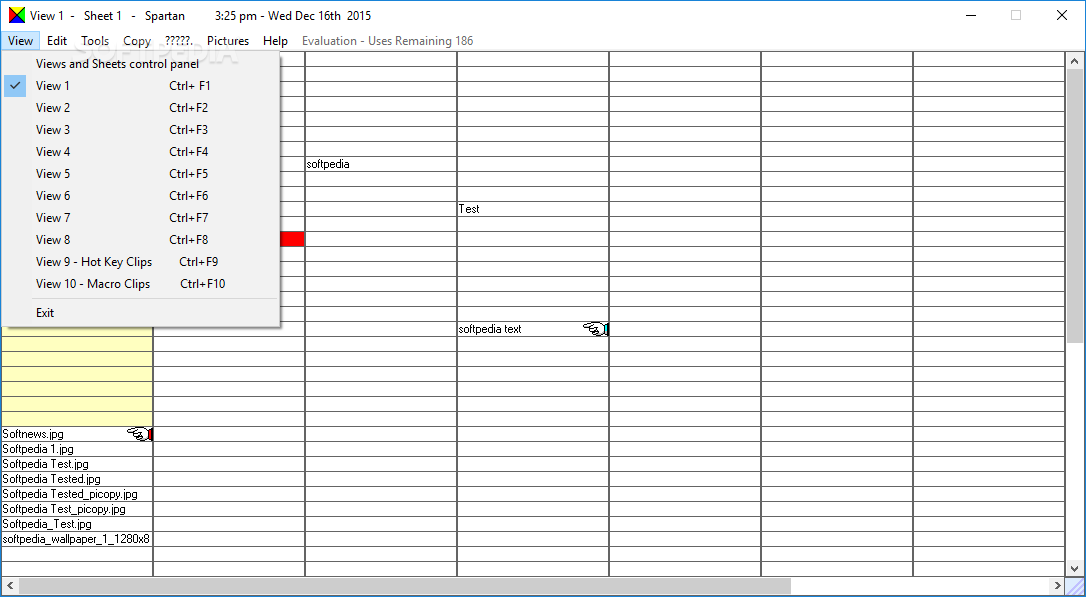This screenshot has width=1086, height=597.
Task: Select the red colored cell
Action: [x=293, y=239]
